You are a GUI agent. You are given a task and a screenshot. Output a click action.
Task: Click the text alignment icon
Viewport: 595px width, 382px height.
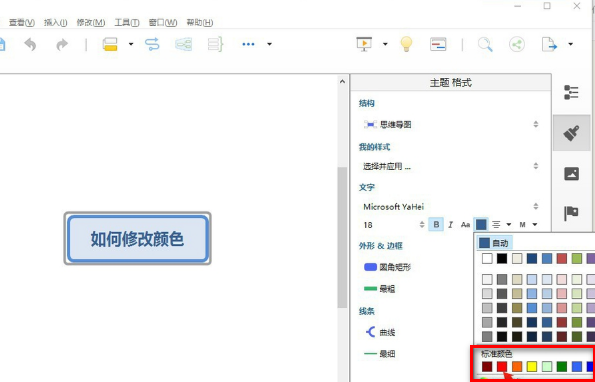pos(496,225)
